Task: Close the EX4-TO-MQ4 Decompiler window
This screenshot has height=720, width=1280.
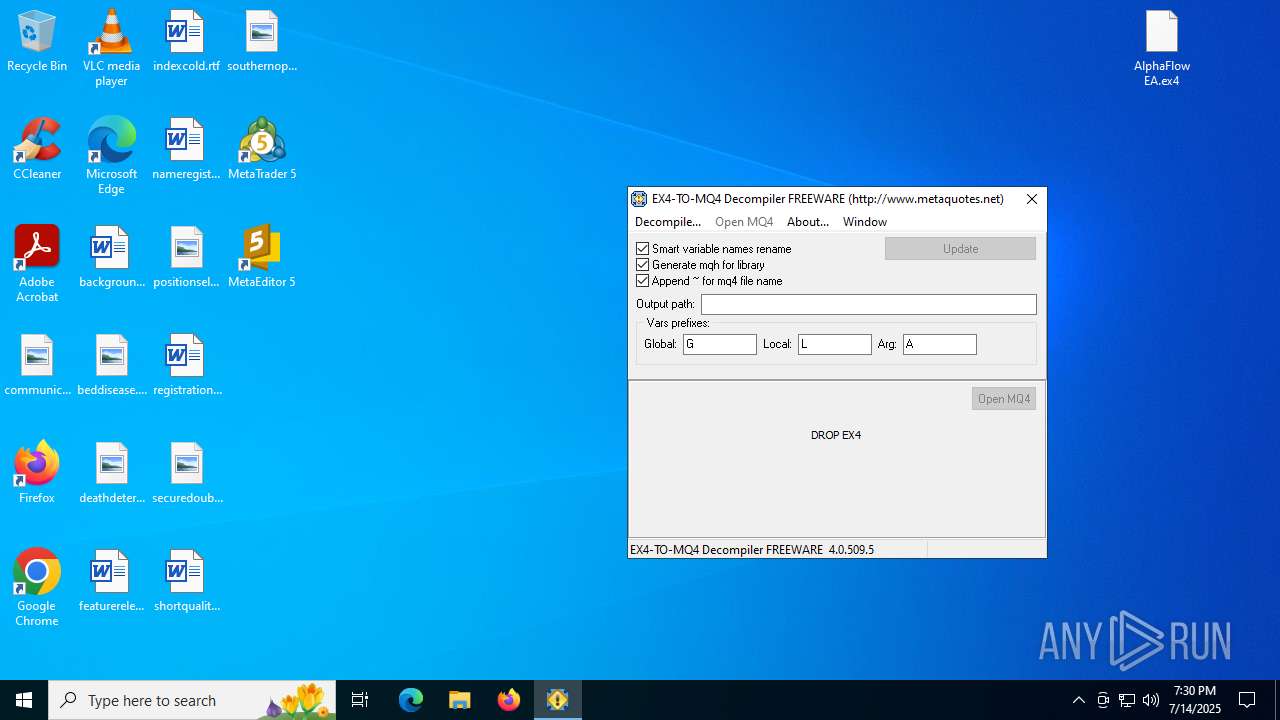Action: (x=1032, y=199)
